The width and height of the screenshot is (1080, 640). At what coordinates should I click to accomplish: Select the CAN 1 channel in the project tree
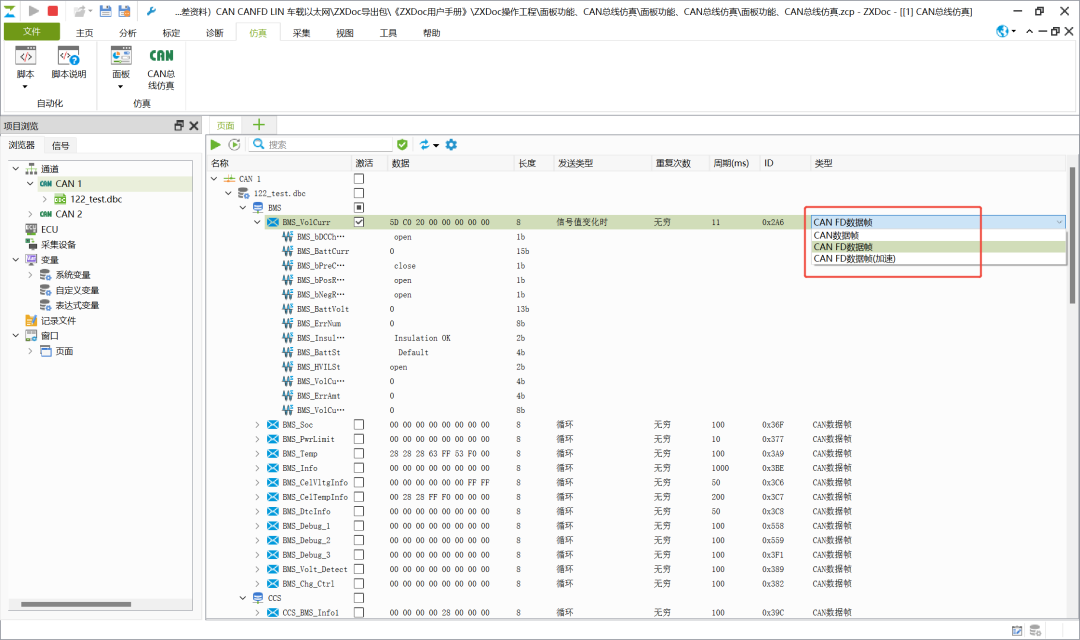68,183
